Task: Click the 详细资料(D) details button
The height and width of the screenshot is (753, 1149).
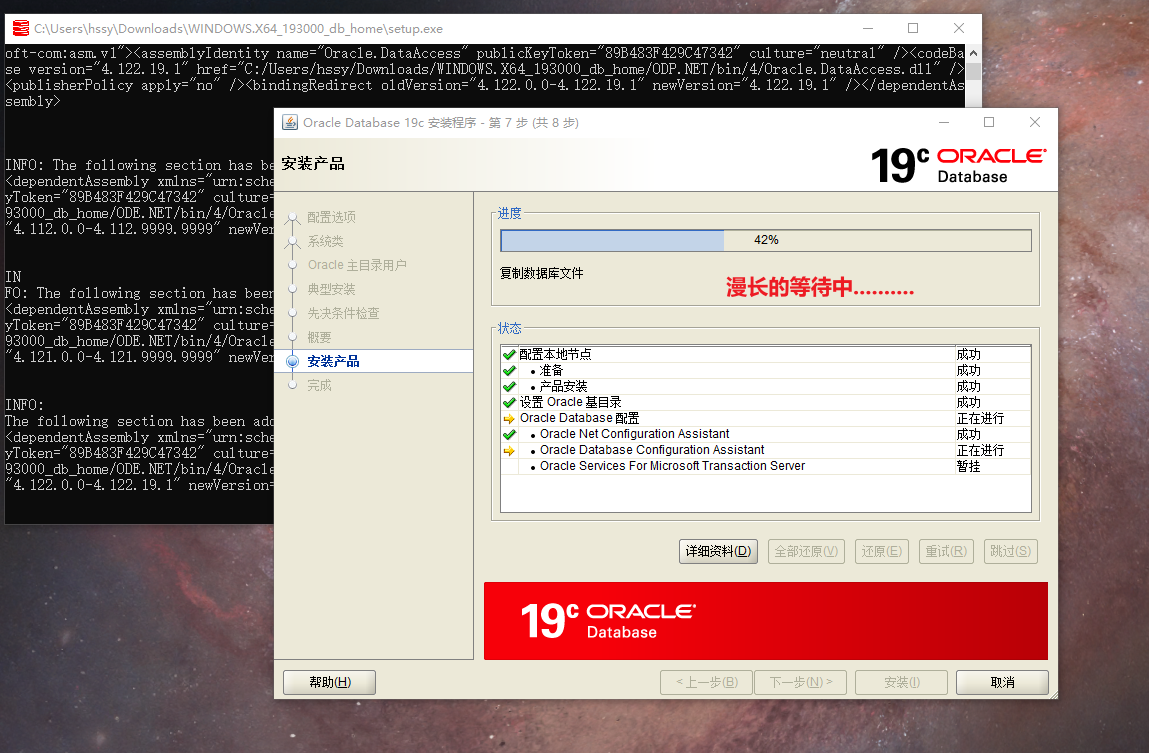Action: 718,552
